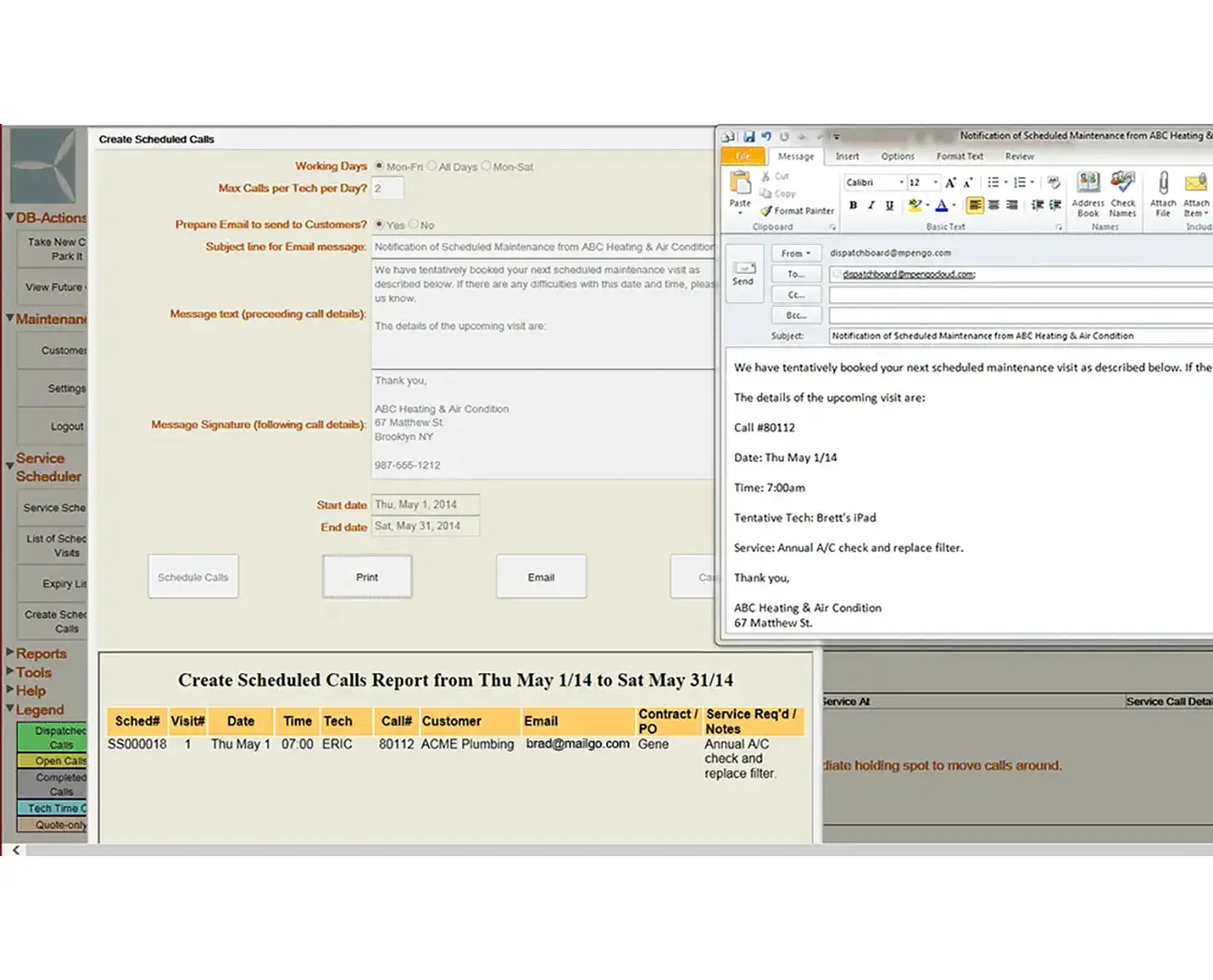
Task: Select the Mon-Sat working days option
Action: (485, 166)
